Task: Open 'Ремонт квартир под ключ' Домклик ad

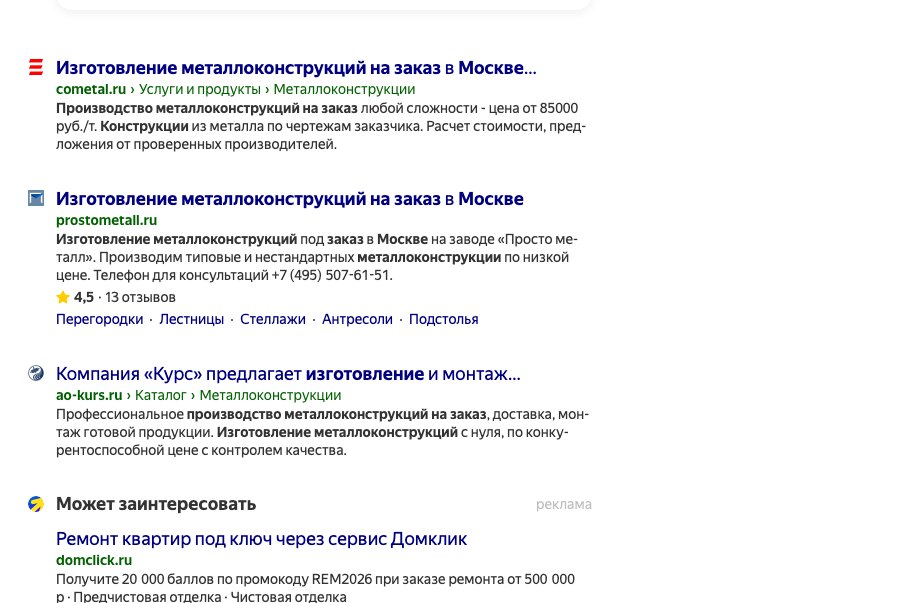Action: point(262,539)
